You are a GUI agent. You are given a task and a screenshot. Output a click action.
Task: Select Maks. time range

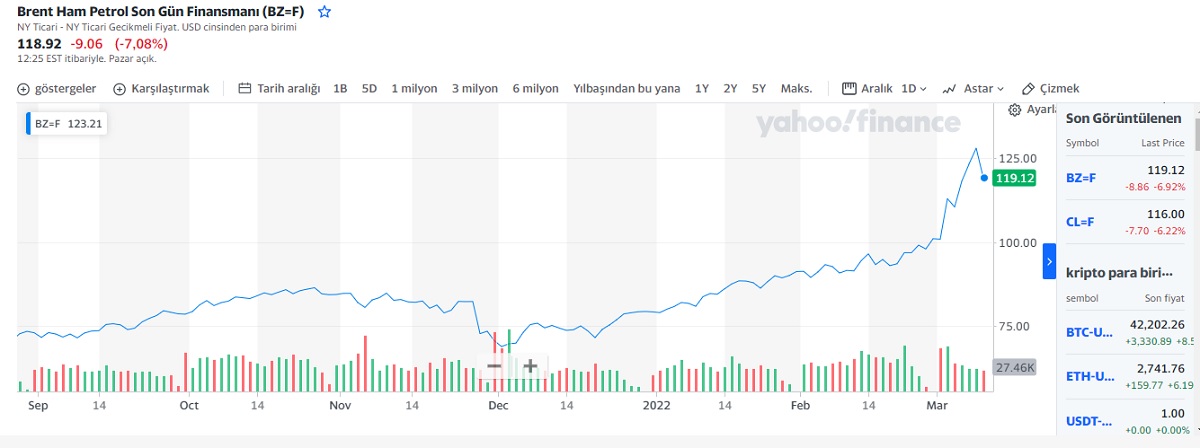coord(796,88)
